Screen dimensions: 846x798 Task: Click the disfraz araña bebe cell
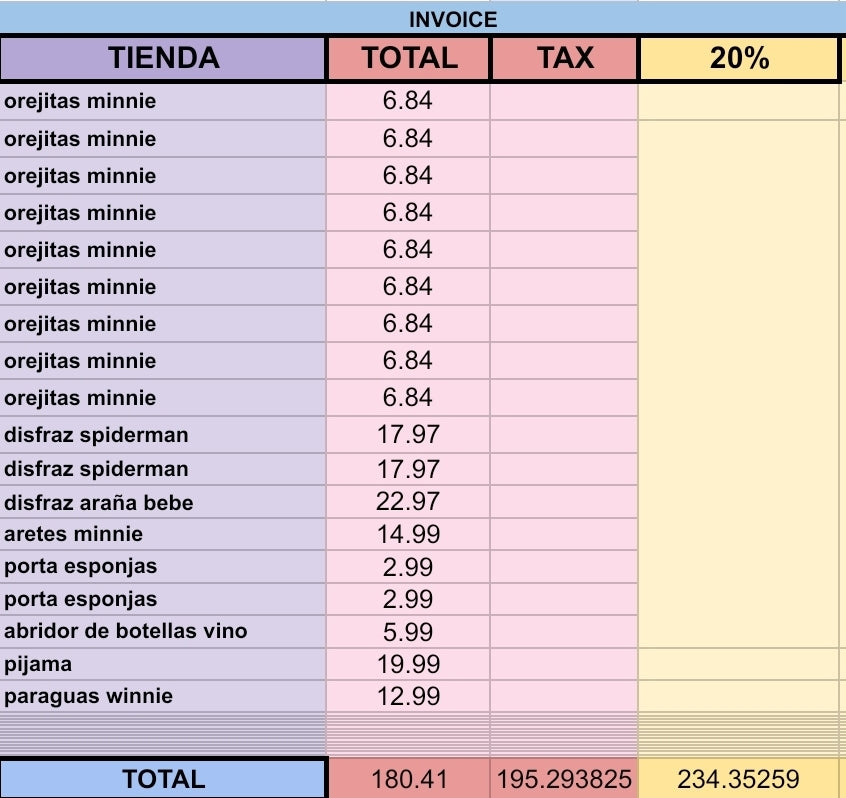(x=164, y=502)
